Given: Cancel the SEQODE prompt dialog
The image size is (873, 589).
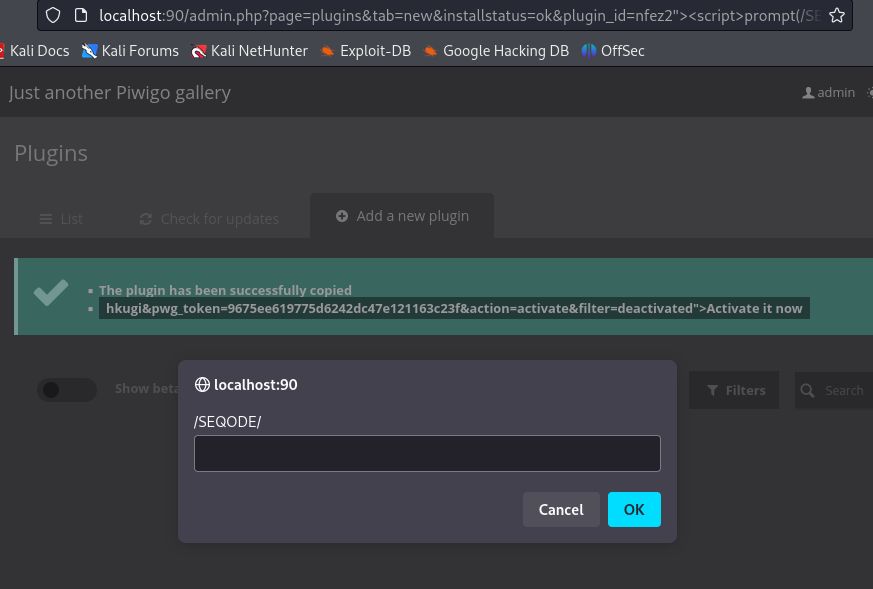Looking at the screenshot, I should [x=561, y=509].
